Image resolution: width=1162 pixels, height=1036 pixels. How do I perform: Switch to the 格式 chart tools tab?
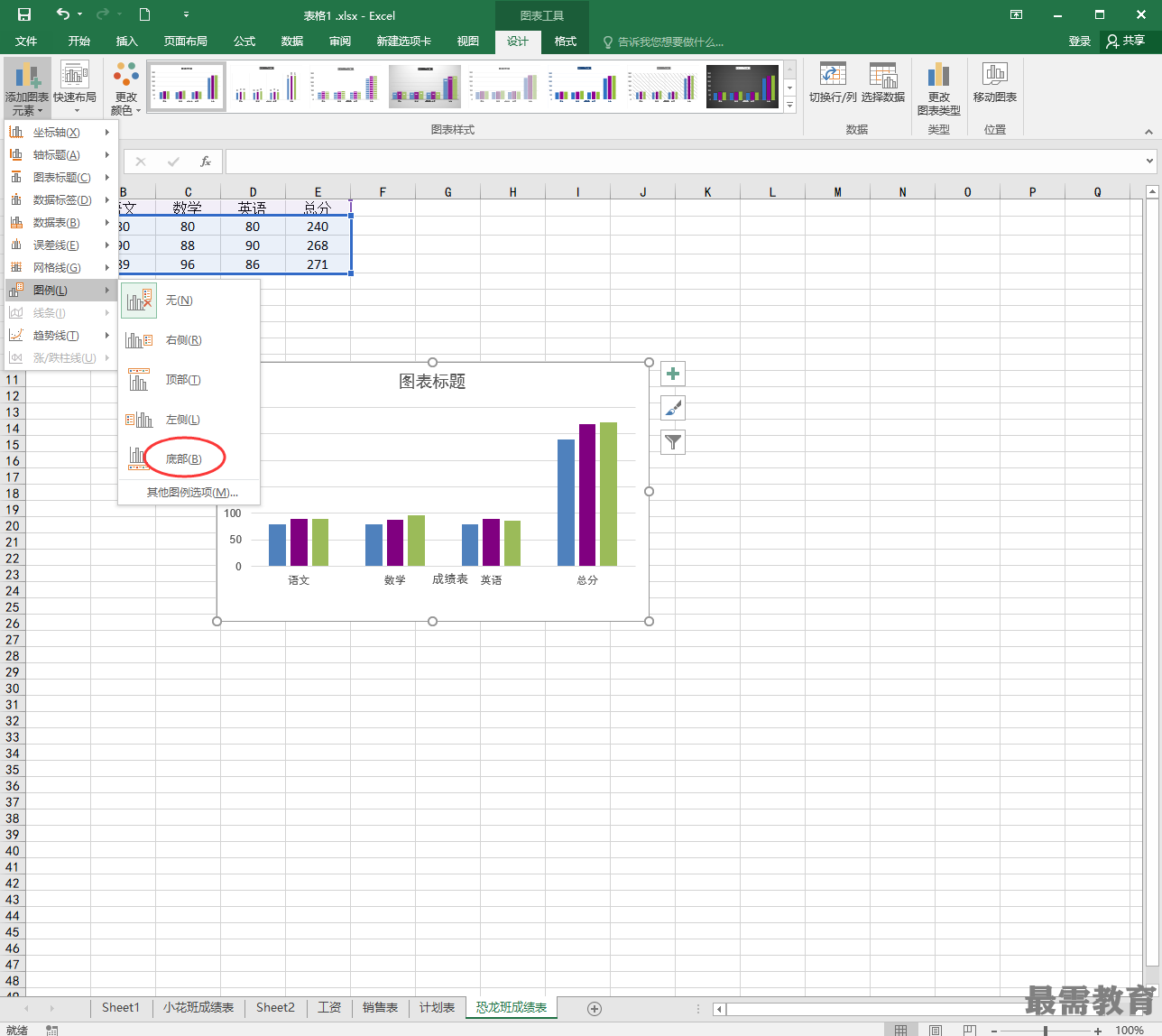[x=566, y=42]
